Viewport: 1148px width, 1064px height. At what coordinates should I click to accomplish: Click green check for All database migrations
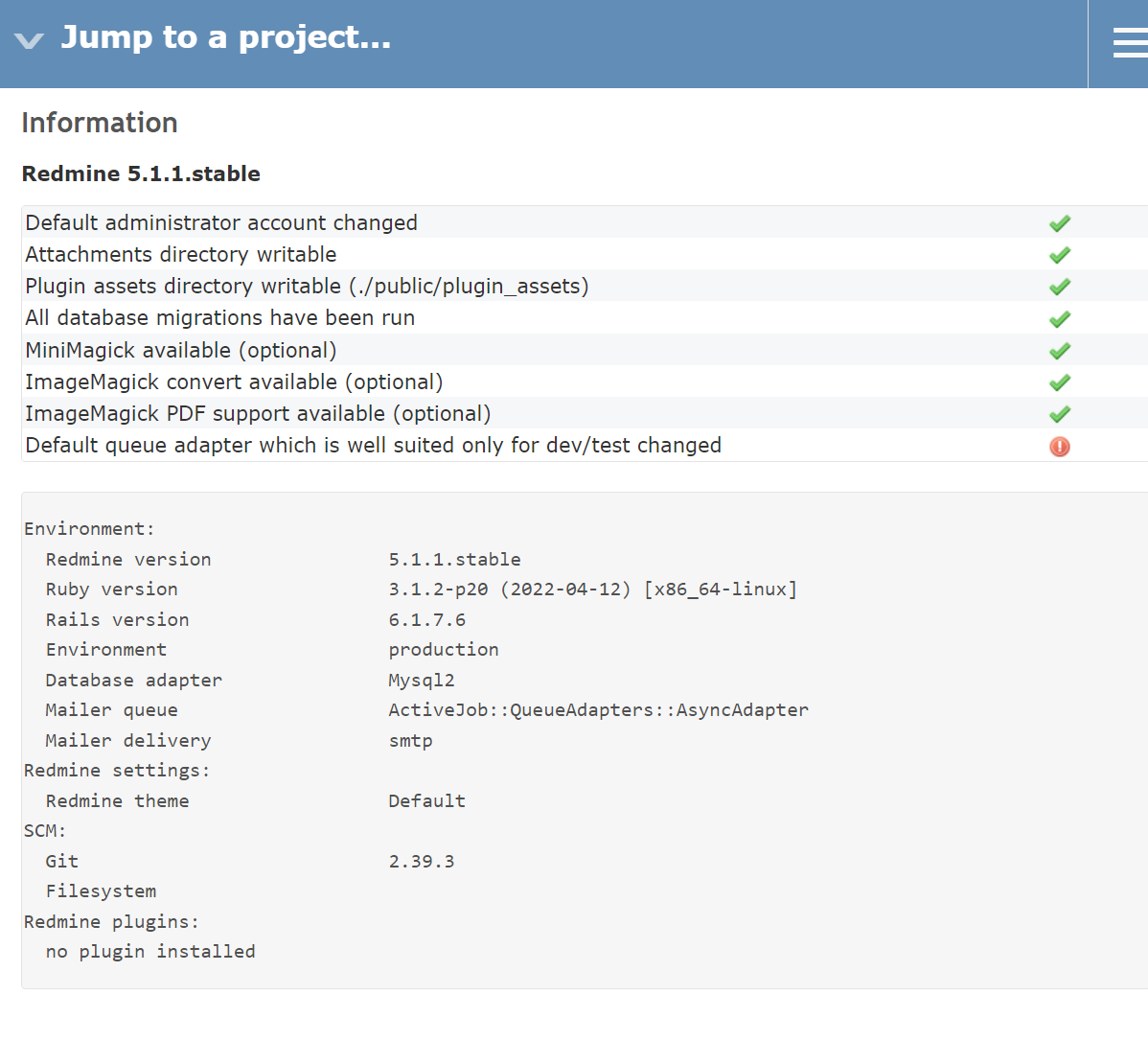1060,319
